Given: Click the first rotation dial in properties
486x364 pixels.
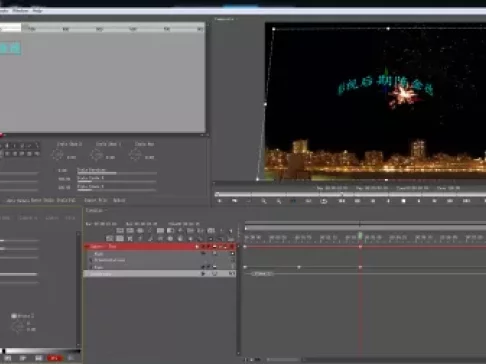Looking at the screenshot, I should (x=57, y=155).
